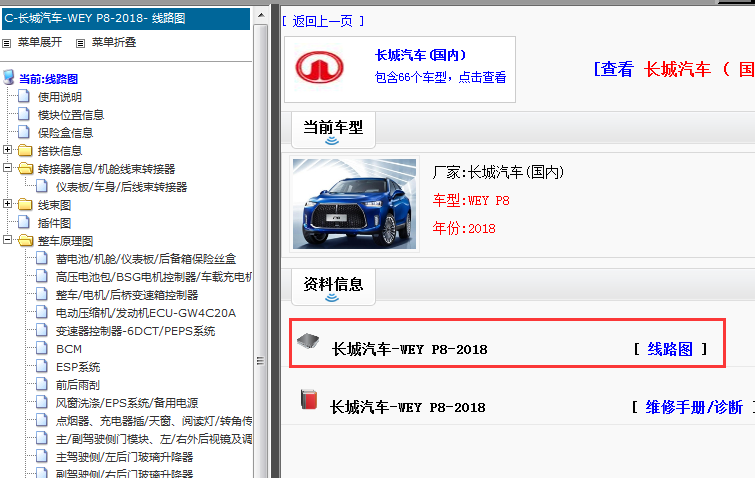Expand the 搭铁信息 tree node
Image resolution: width=755 pixels, height=478 pixels.
(x=7, y=150)
